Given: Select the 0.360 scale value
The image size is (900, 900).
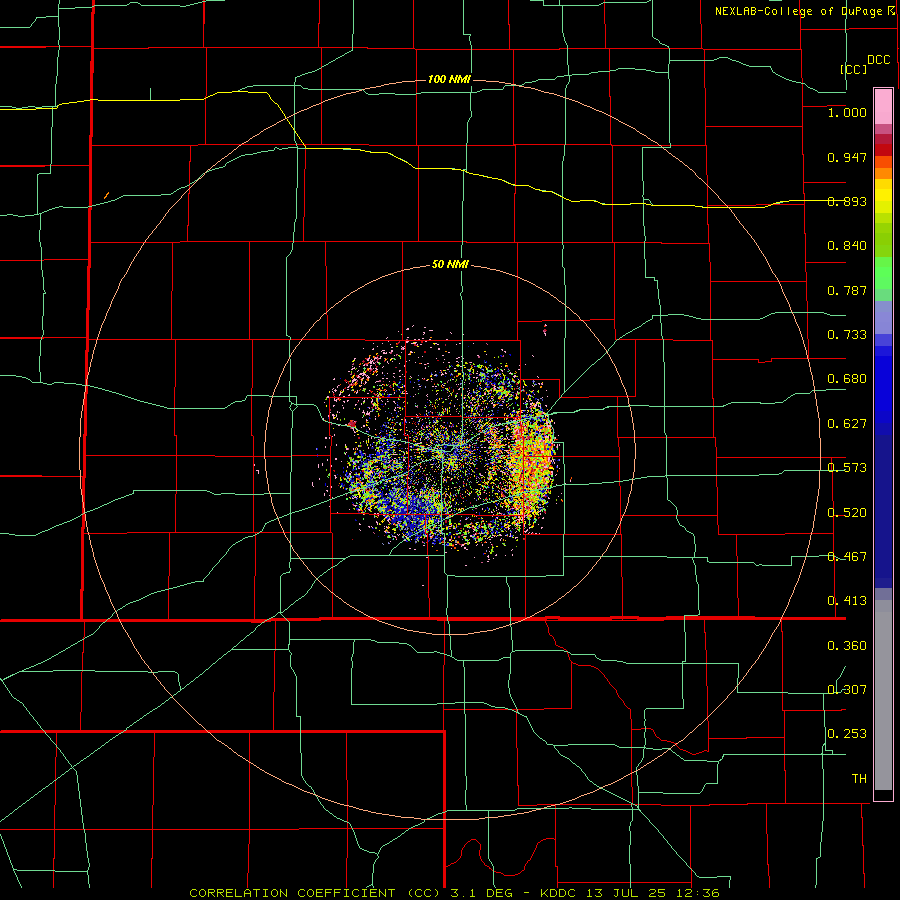Looking at the screenshot, I should click(847, 646).
